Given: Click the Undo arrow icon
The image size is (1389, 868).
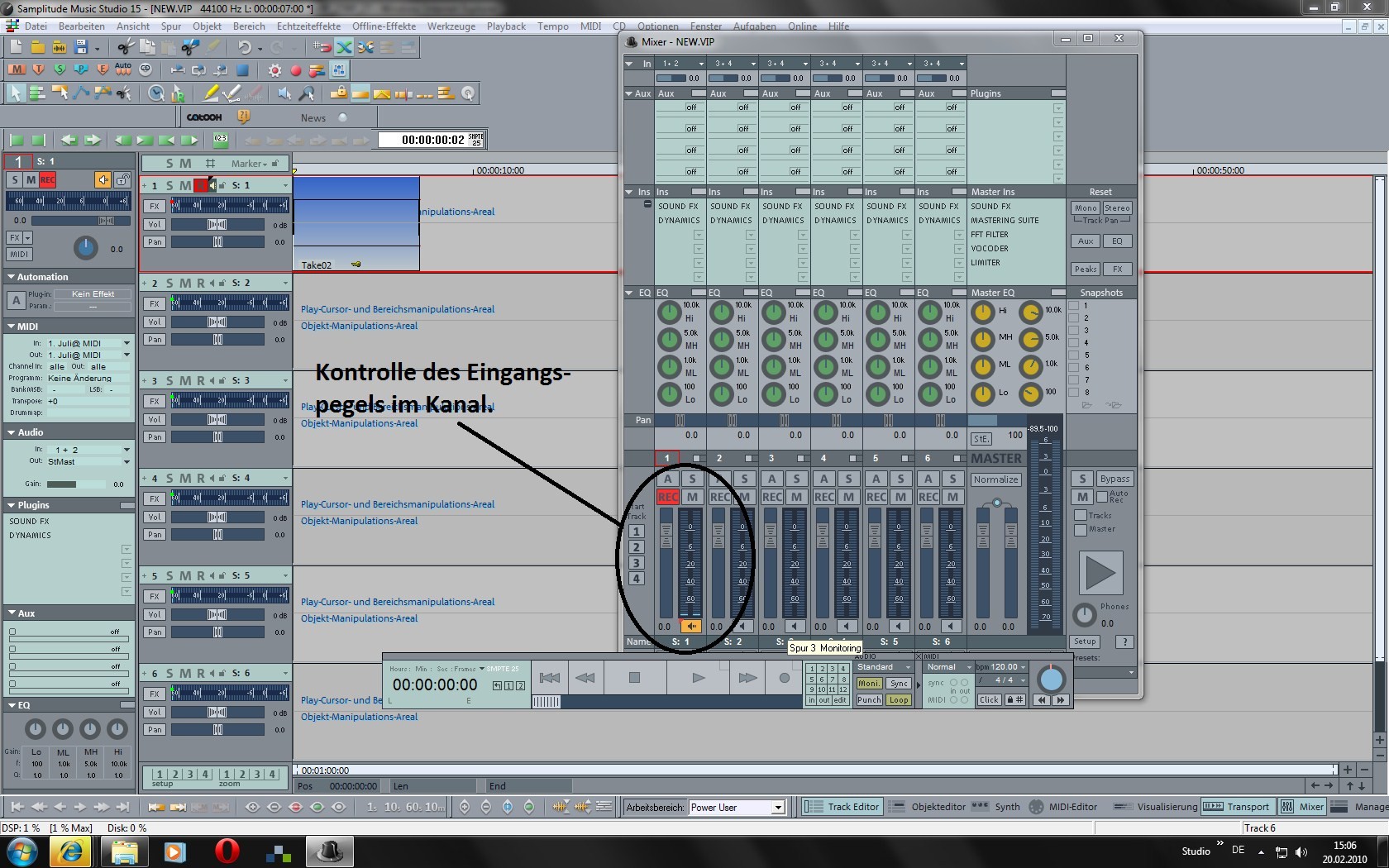Looking at the screenshot, I should click(x=245, y=48).
